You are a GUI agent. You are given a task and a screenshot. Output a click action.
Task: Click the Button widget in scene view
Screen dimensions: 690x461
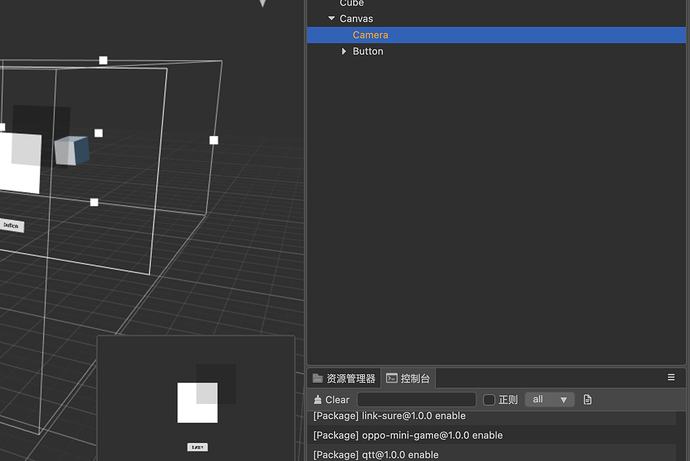tap(11, 226)
